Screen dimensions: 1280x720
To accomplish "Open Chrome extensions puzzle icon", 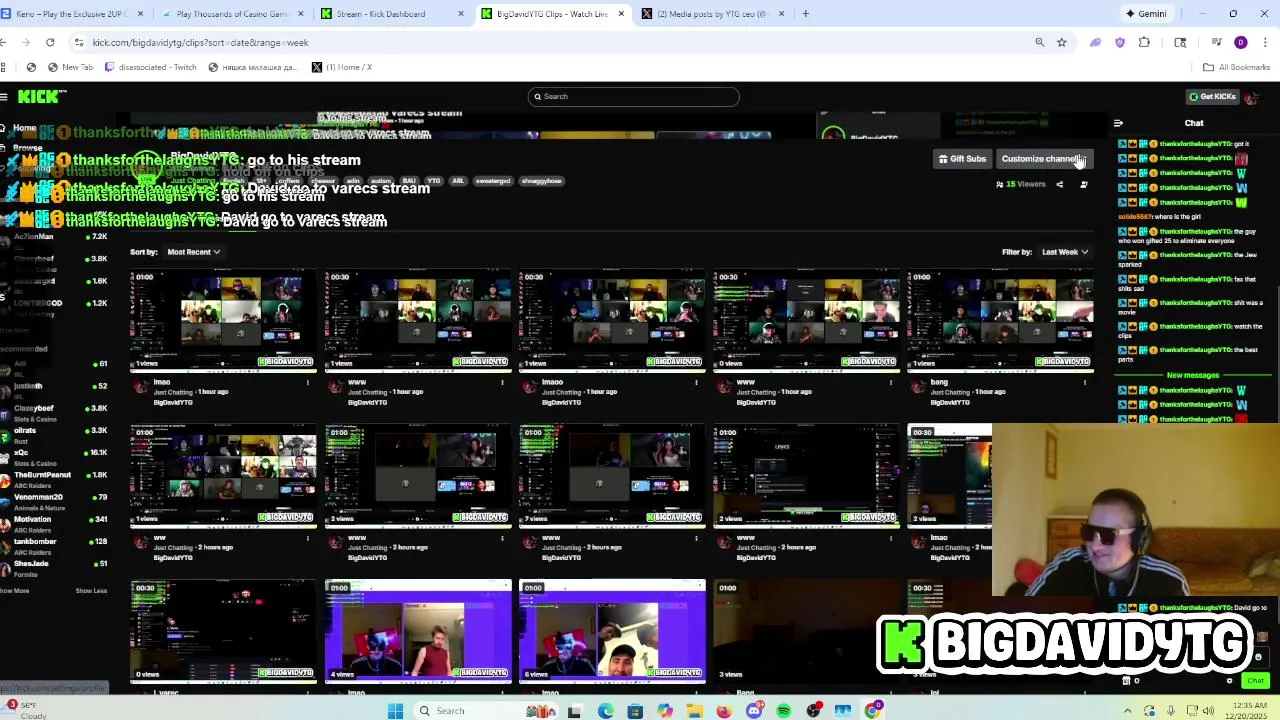I will click(x=1145, y=42).
